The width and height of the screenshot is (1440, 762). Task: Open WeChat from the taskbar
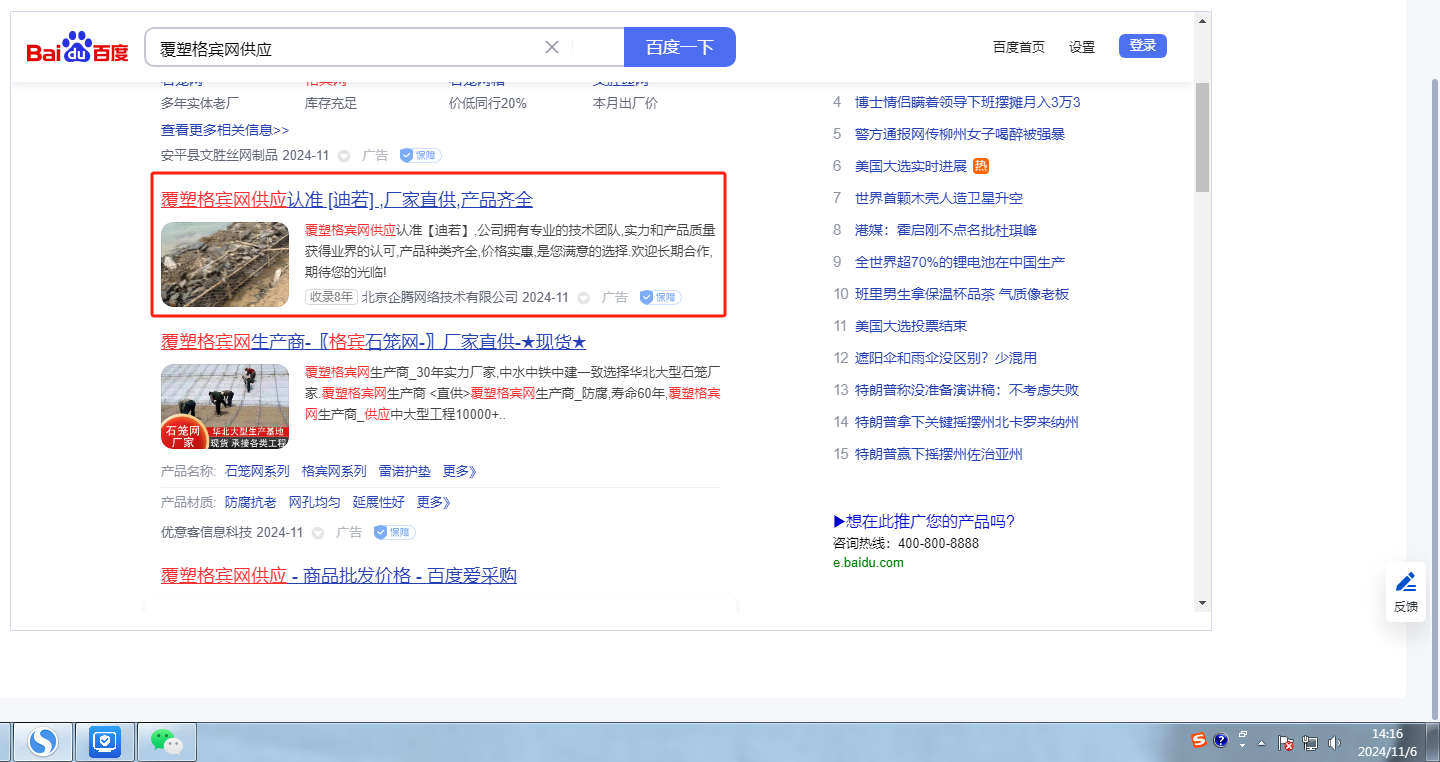pos(166,741)
